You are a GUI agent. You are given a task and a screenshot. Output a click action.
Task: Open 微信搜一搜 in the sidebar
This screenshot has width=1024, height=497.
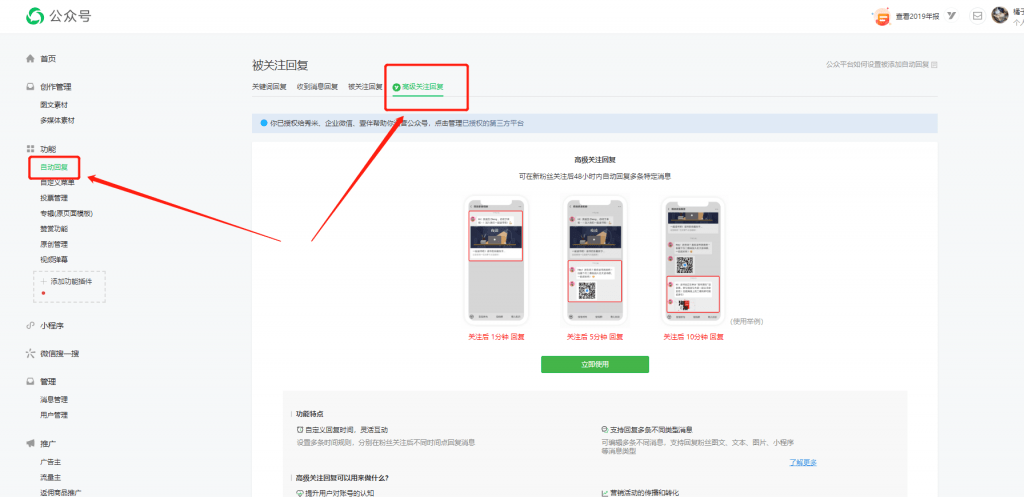point(59,354)
